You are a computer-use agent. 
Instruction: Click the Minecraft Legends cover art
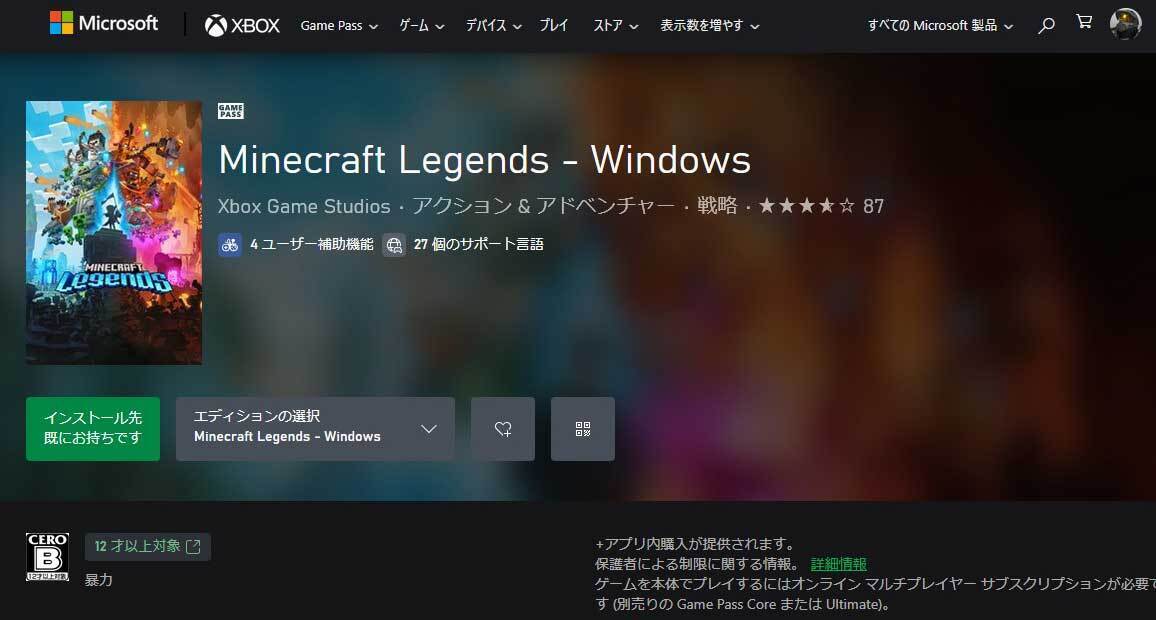point(114,232)
